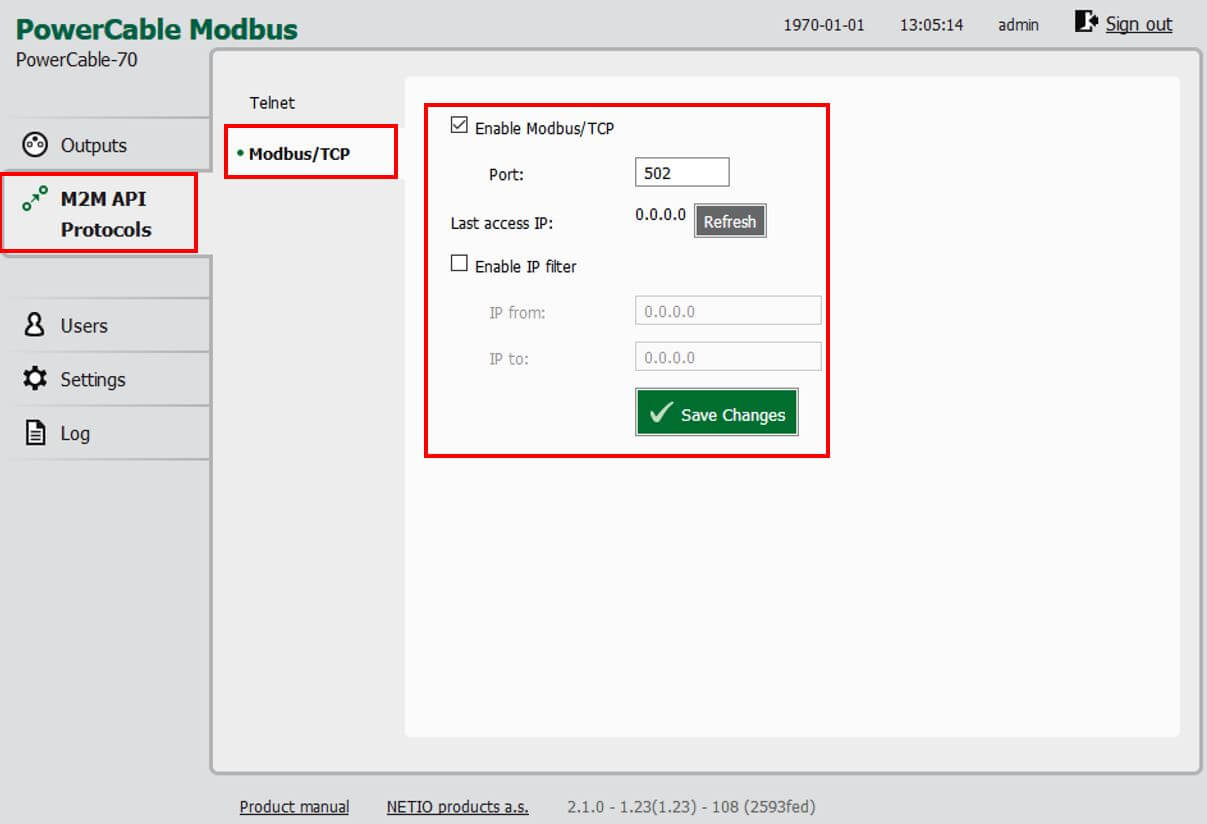Viewport: 1207px width, 824px height.
Task: Click the M2M API Protocols arrows icon
Action: pyautogui.click(x=35, y=198)
